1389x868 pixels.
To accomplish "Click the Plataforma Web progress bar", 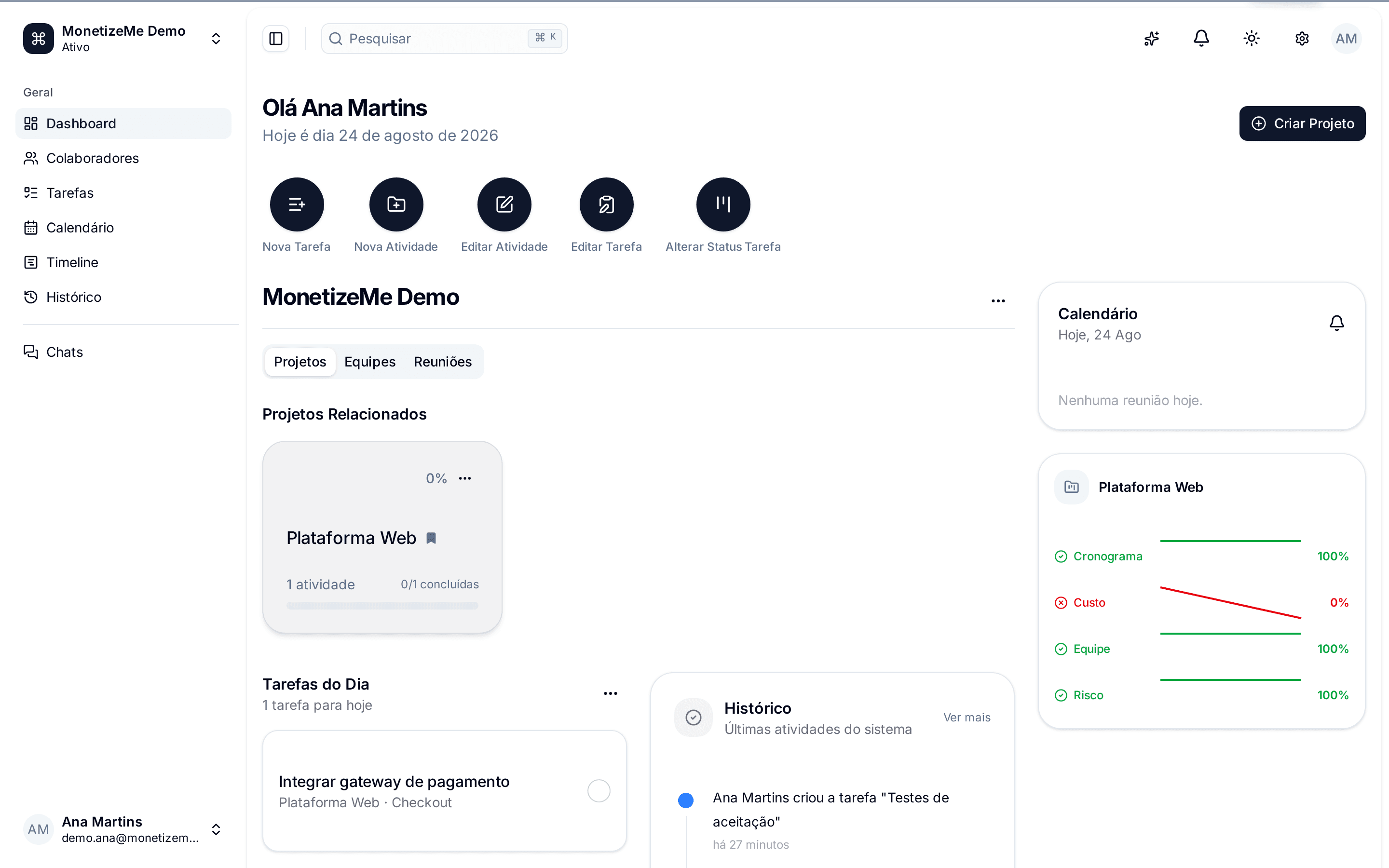I will click(x=382, y=605).
